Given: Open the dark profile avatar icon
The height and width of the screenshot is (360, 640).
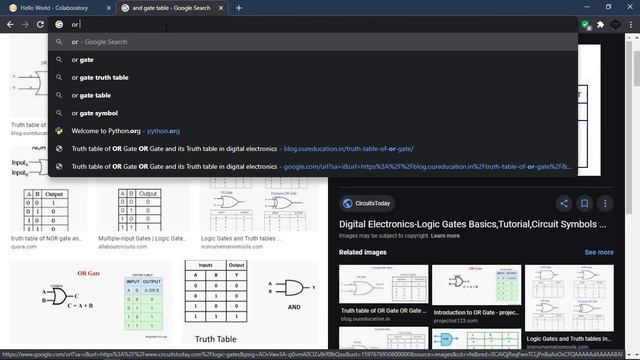Looking at the screenshot, I should tap(616, 25).
